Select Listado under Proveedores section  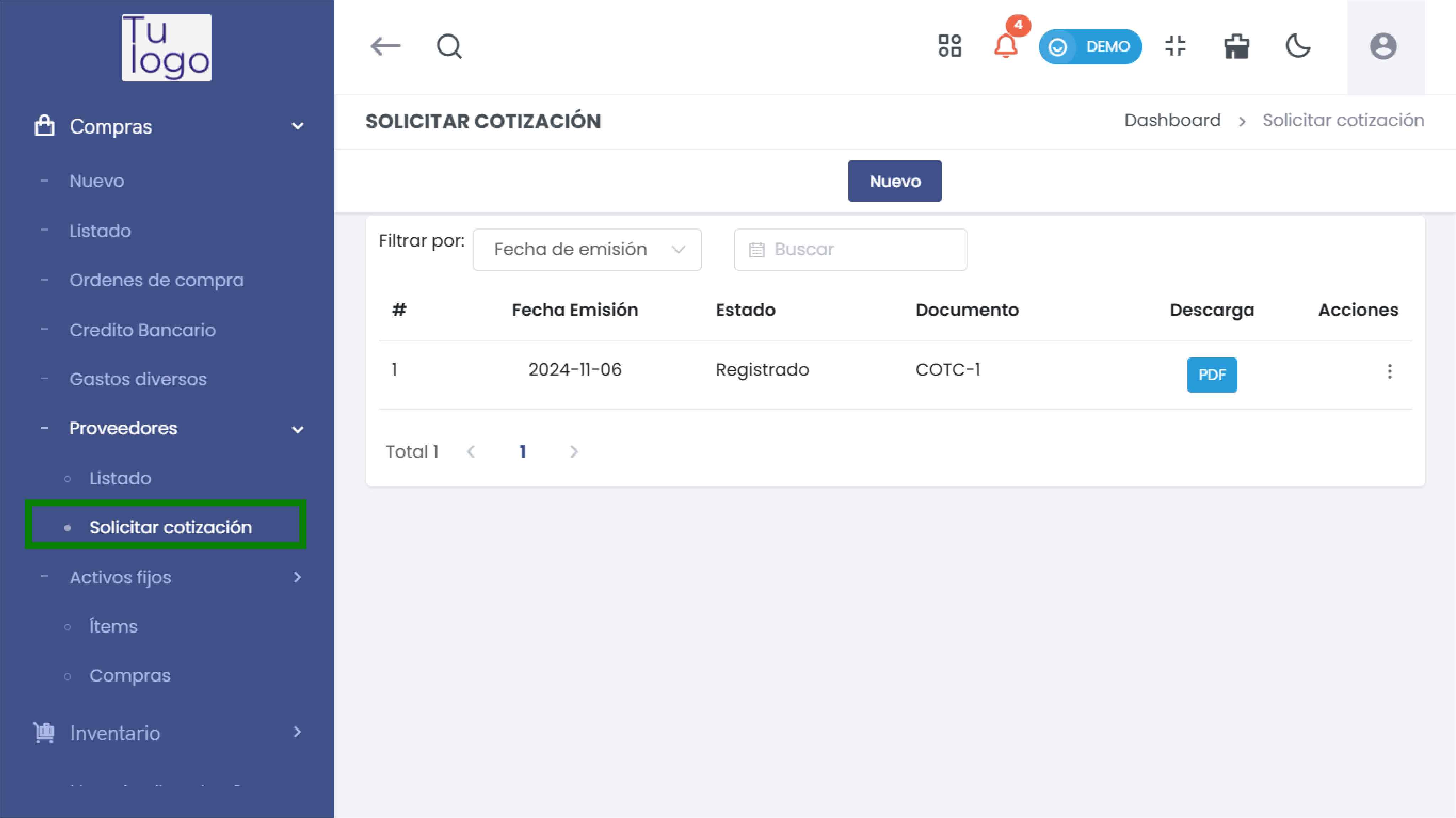(120, 477)
